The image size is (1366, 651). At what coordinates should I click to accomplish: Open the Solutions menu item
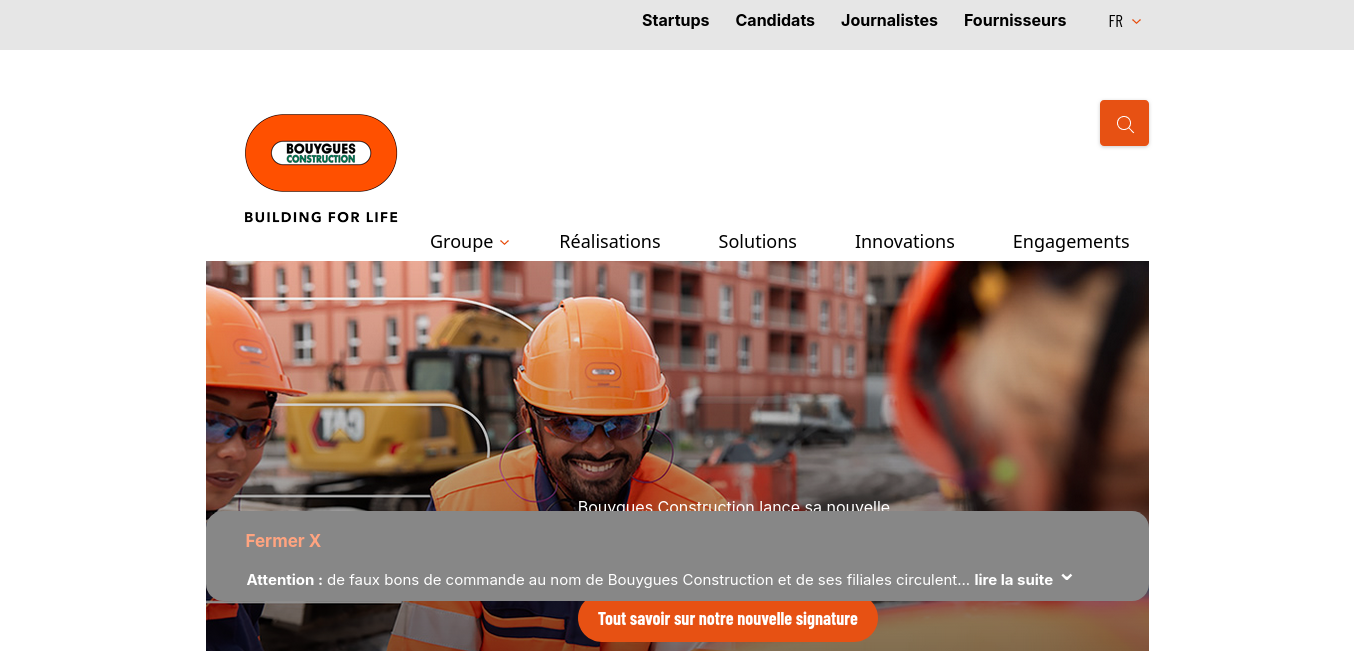(757, 241)
